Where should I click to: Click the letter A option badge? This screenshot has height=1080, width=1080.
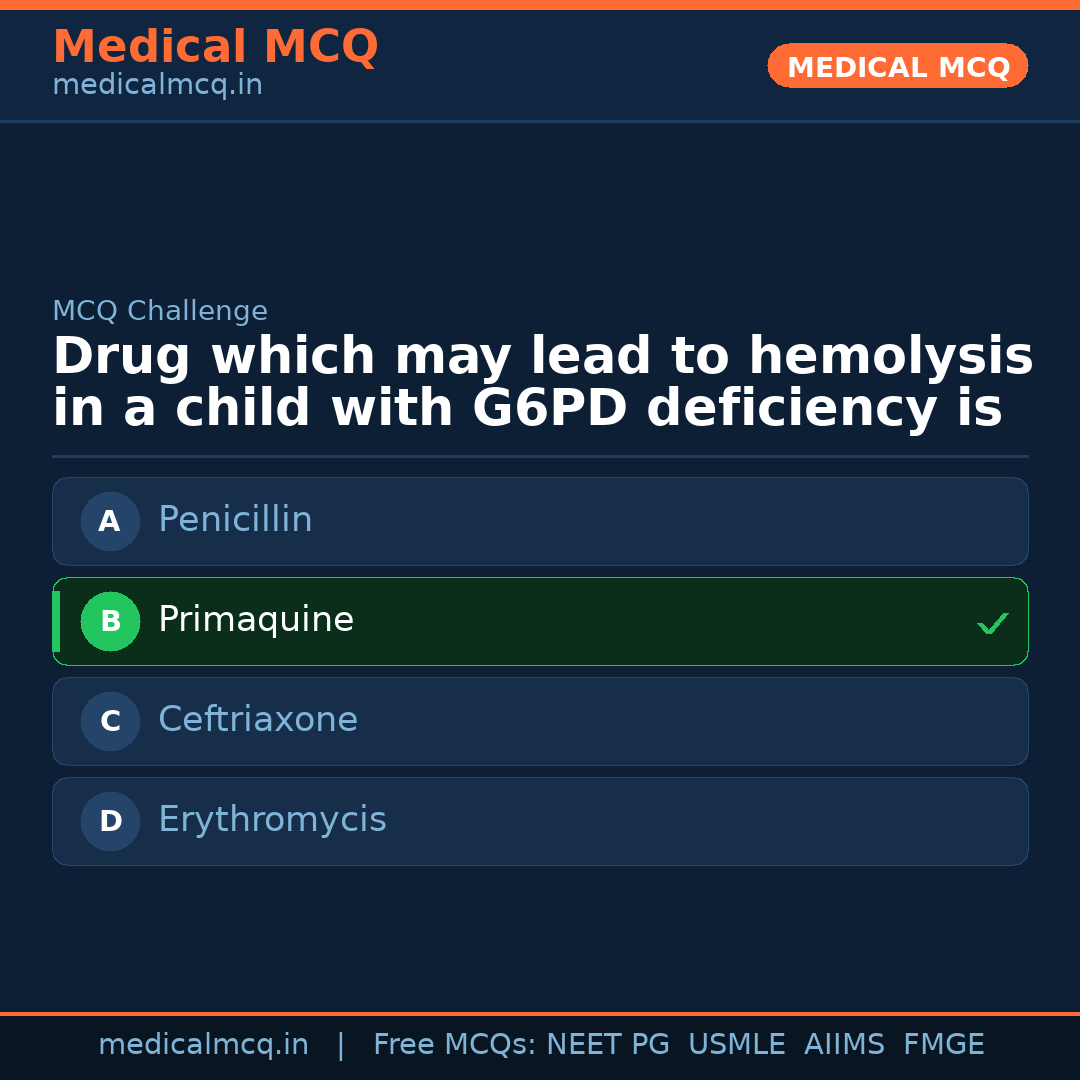(110, 521)
